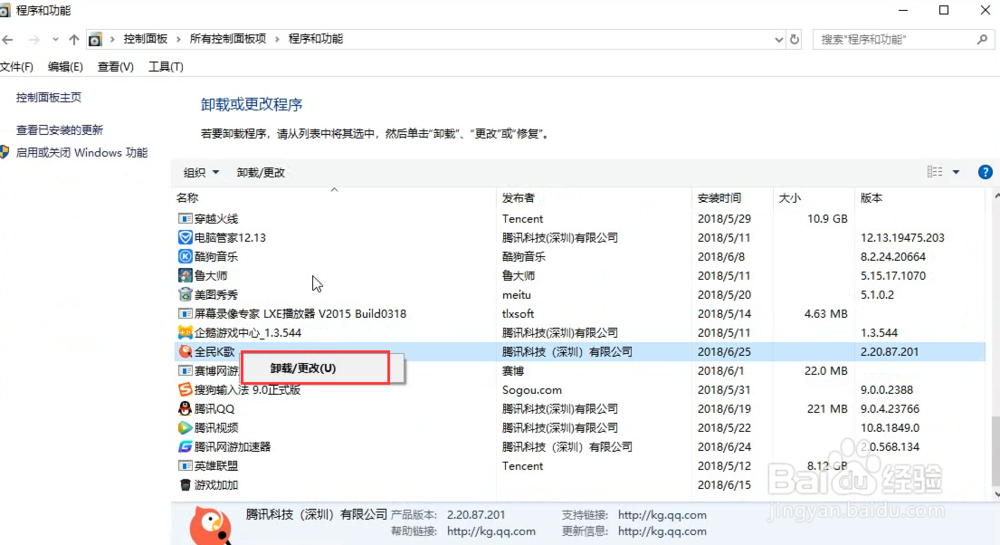Open help with the blue question mark icon
Viewport: 1000px width, 545px height.
coord(985,172)
